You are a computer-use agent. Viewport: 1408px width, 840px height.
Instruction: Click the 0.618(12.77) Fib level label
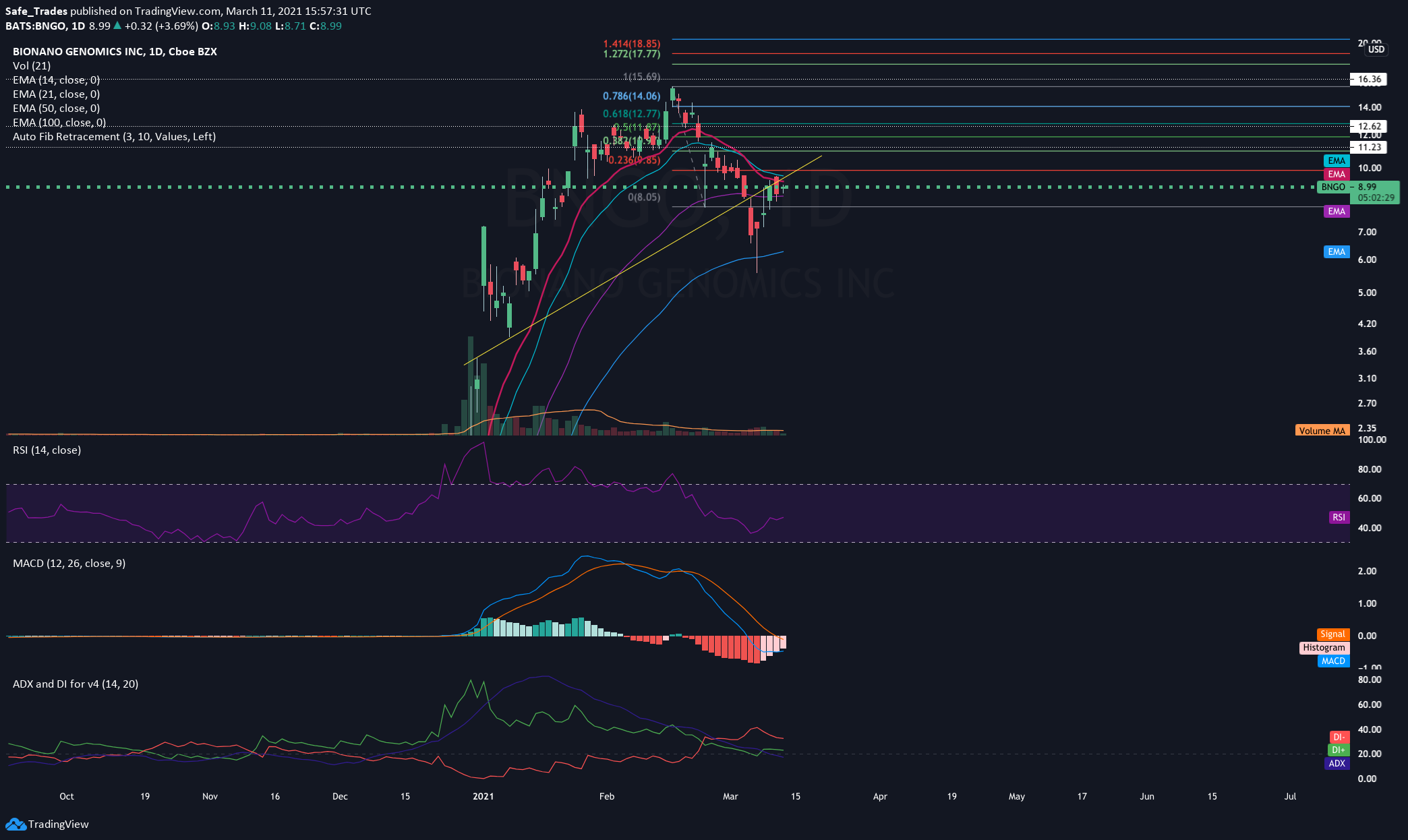click(x=632, y=114)
